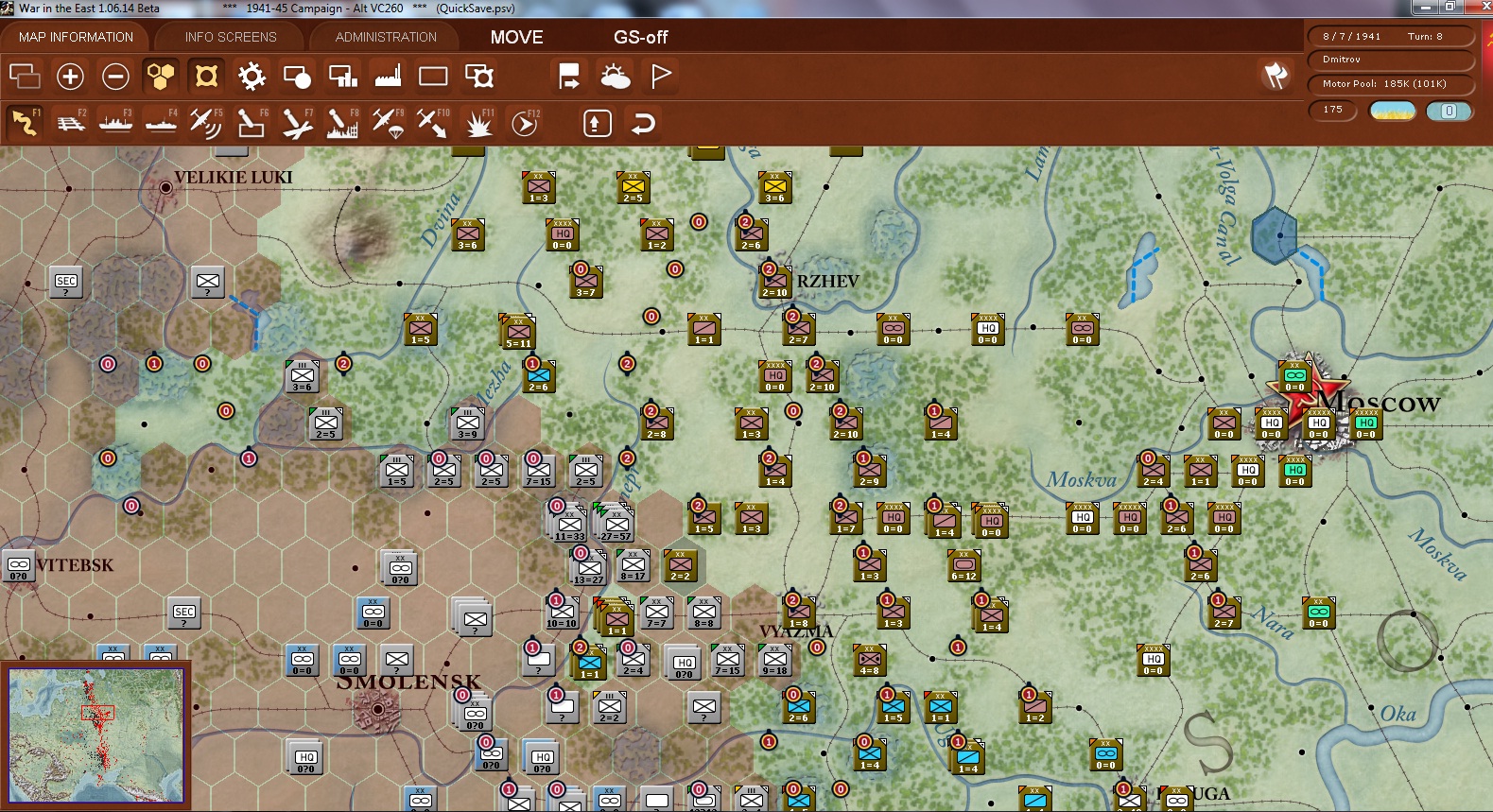Click the GS-off indicator text
Screen dimensions: 1493x812
[640, 37]
